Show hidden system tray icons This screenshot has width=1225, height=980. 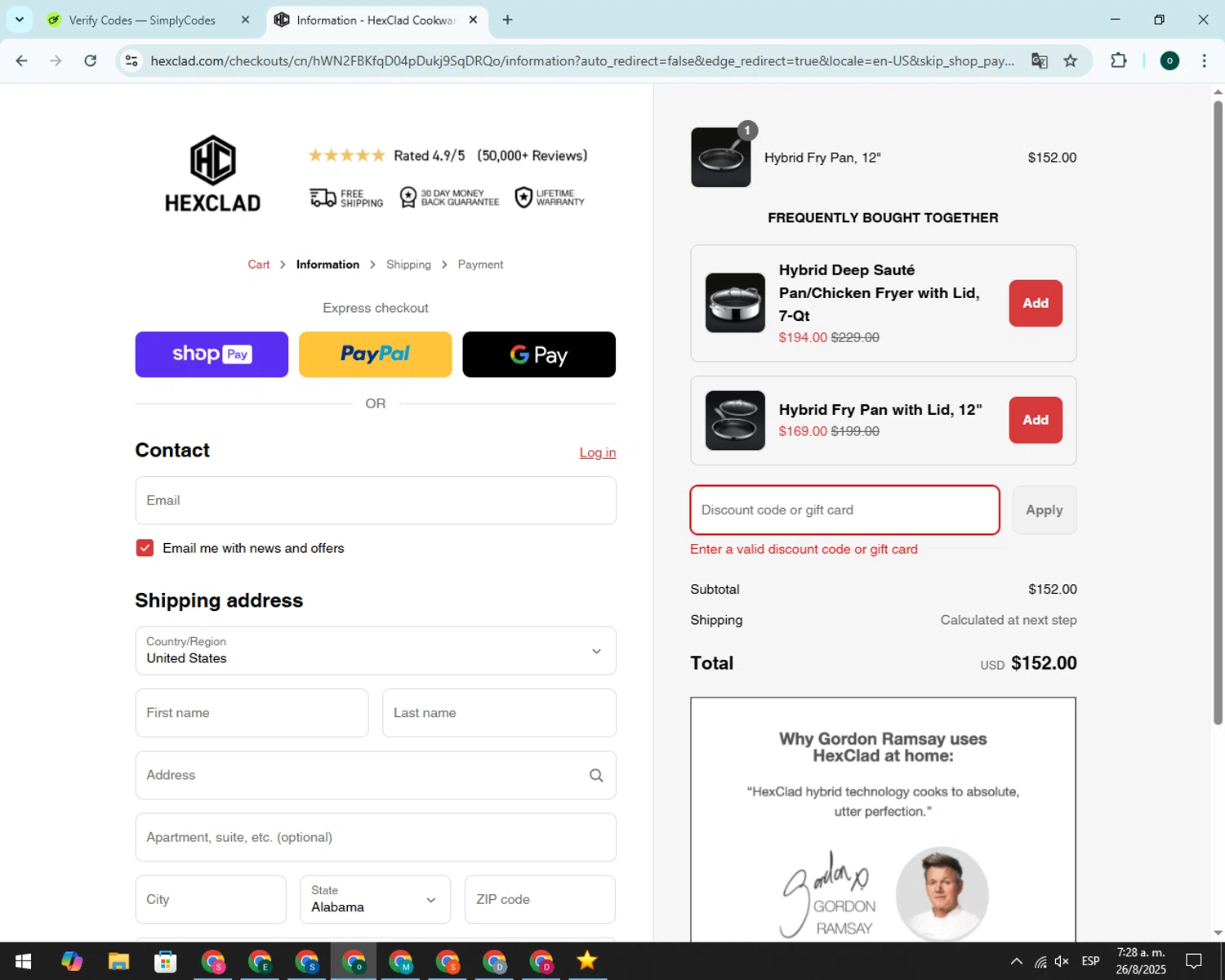tap(1016, 961)
